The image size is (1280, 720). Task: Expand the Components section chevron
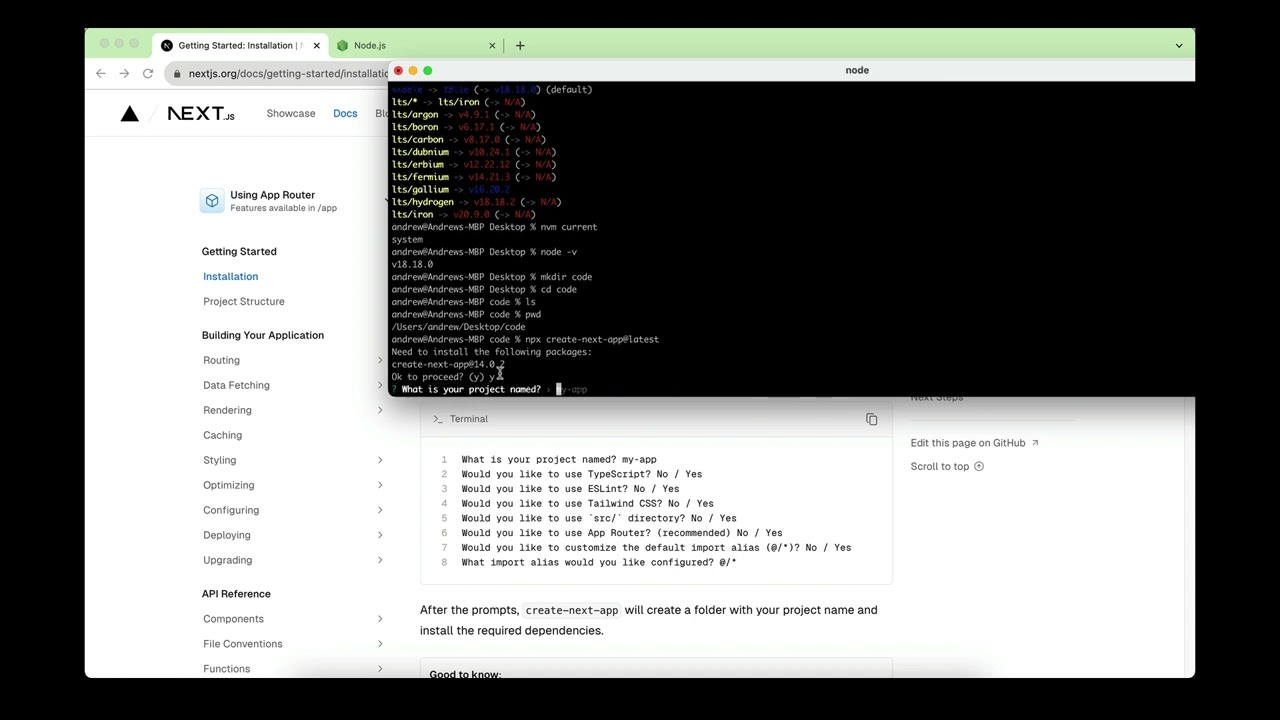380,619
